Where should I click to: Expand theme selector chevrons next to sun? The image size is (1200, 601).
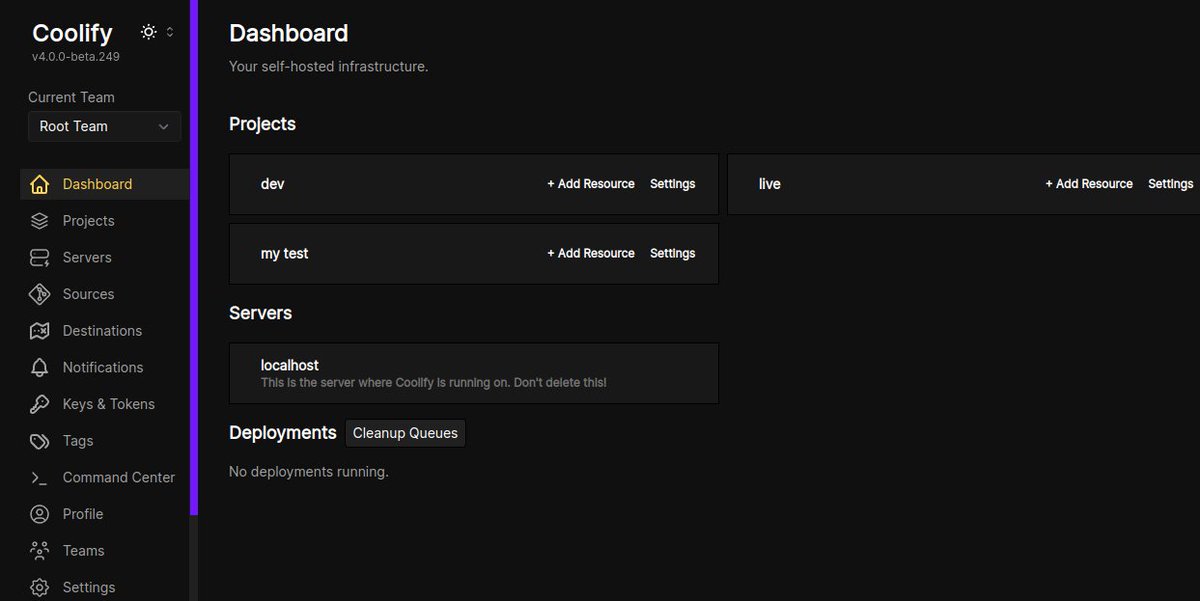point(170,32)
